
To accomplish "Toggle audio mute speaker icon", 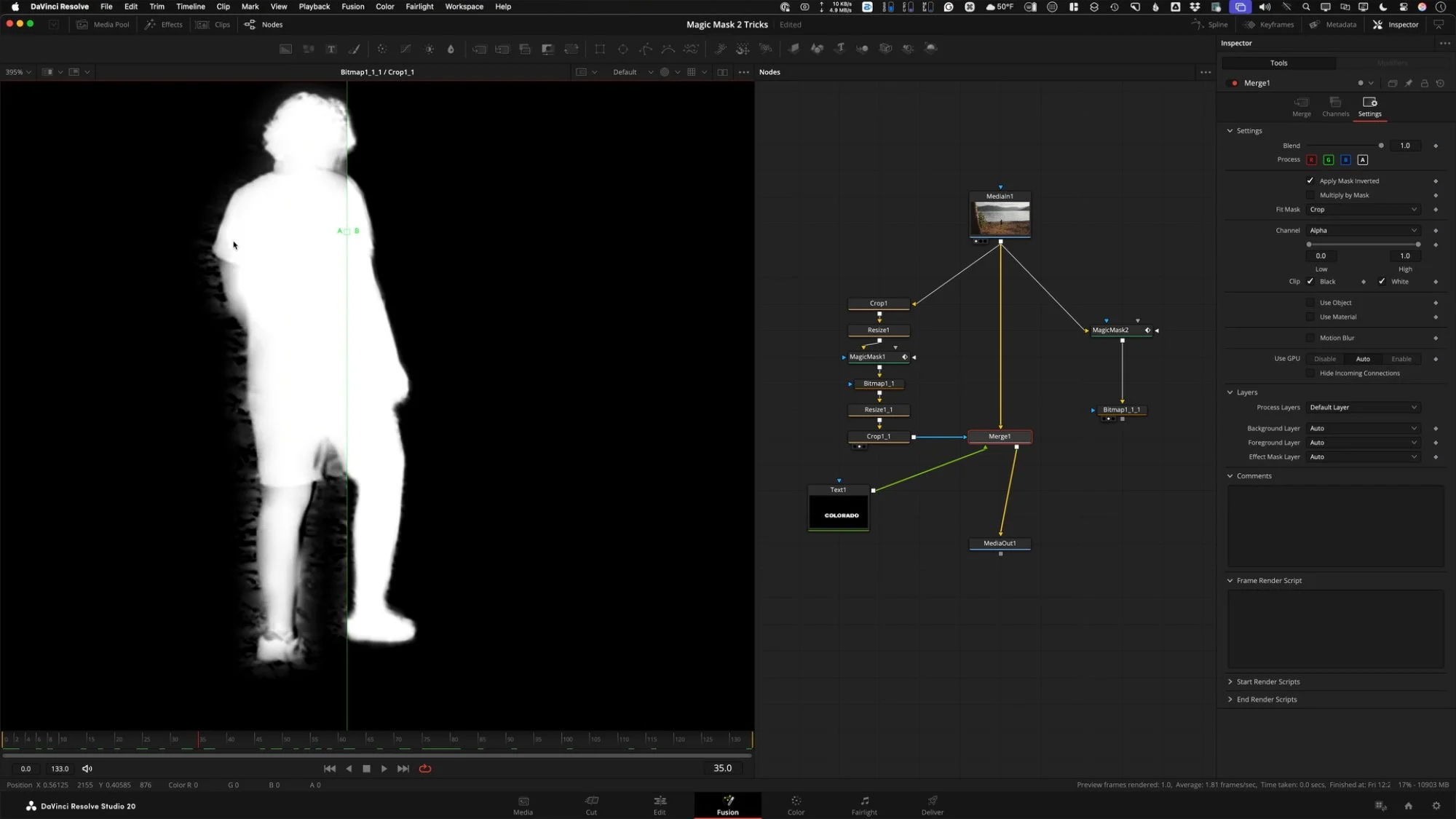I will [x=87, y=769].
